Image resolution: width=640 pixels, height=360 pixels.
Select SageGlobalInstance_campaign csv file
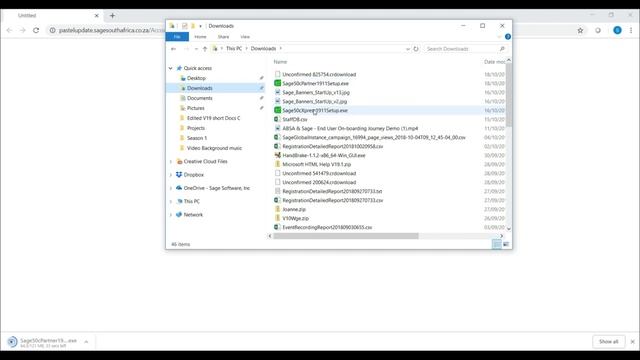pyautogui.click(x=374, y=137)
